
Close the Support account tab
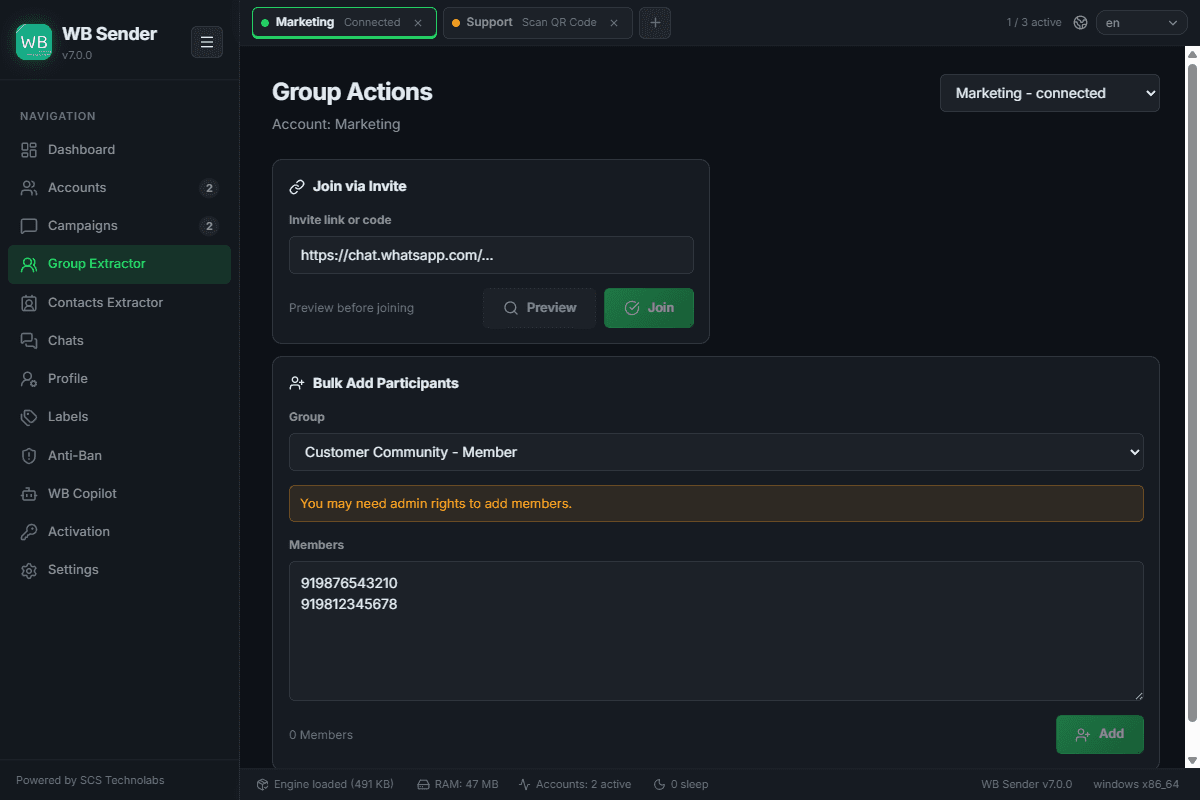[614, 23]
